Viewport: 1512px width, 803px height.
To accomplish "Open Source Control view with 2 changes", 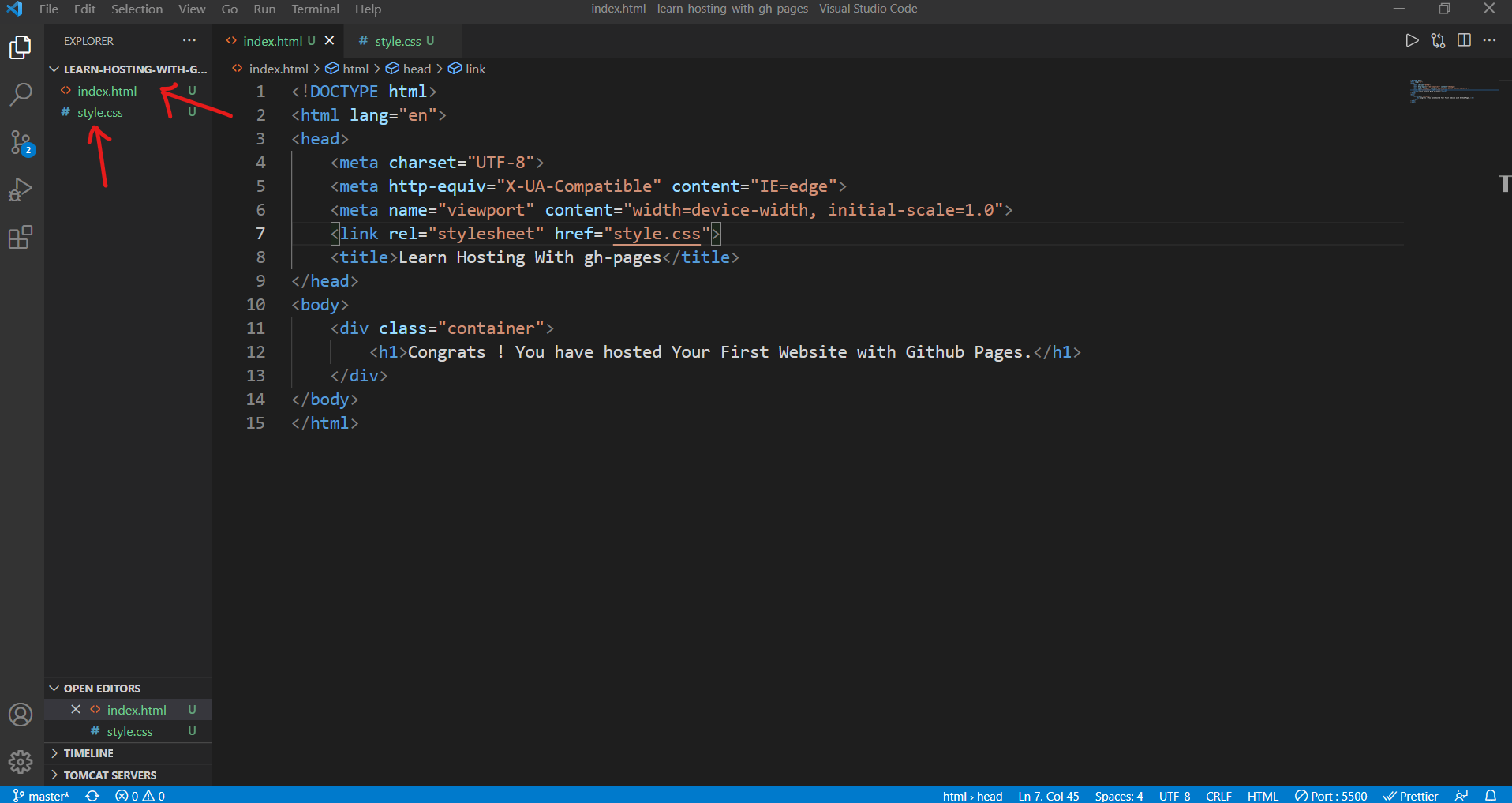I will click(21, 143).
